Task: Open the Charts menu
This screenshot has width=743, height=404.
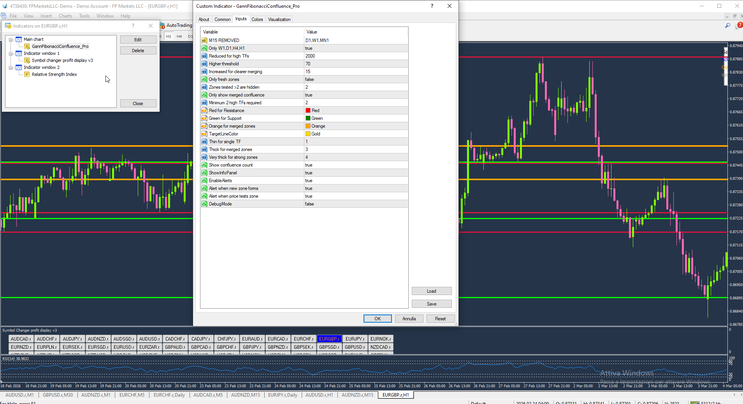Action: pos(65,16)
